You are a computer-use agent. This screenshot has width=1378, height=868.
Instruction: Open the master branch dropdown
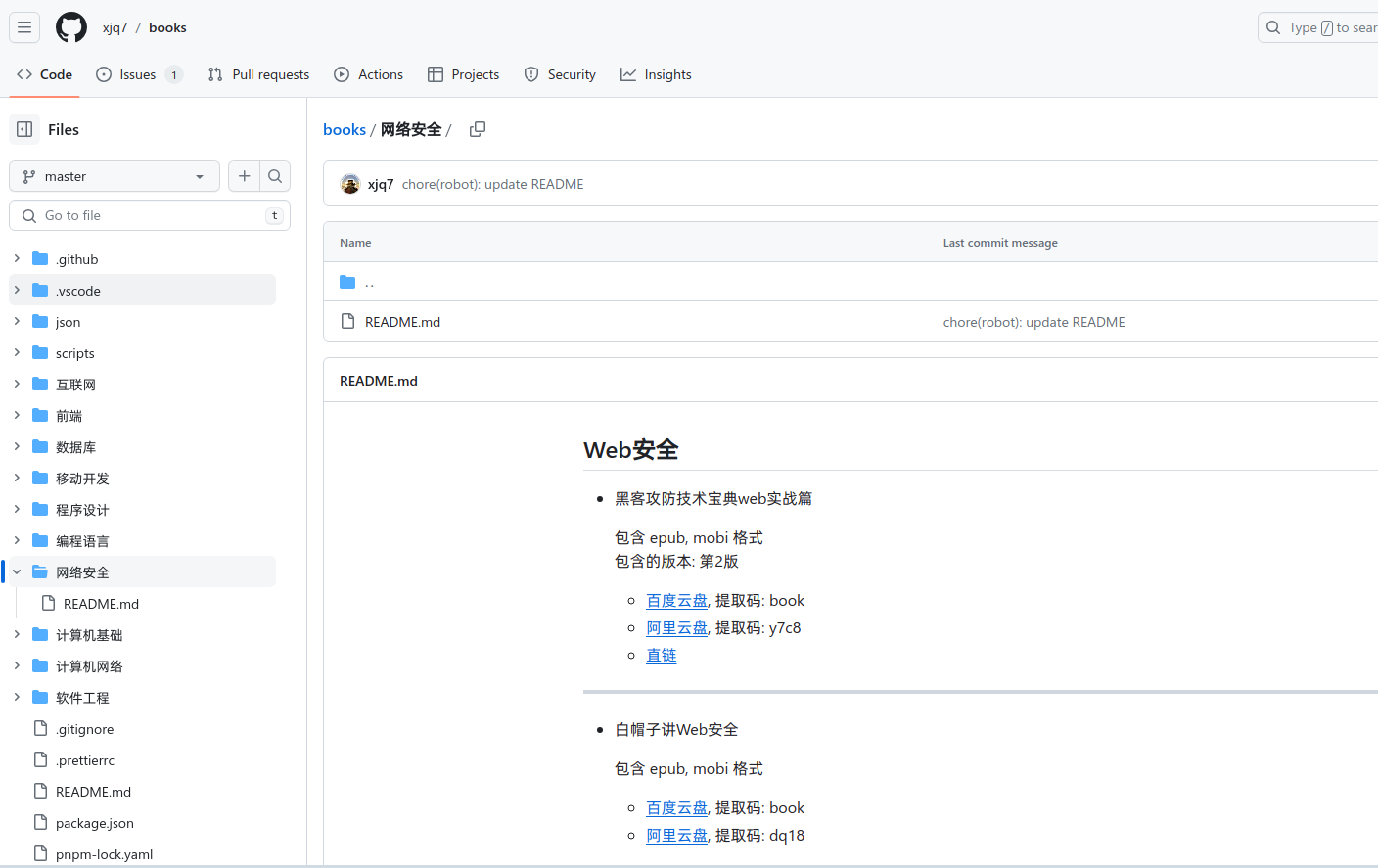pyautogui.click(x=115, y=176)
